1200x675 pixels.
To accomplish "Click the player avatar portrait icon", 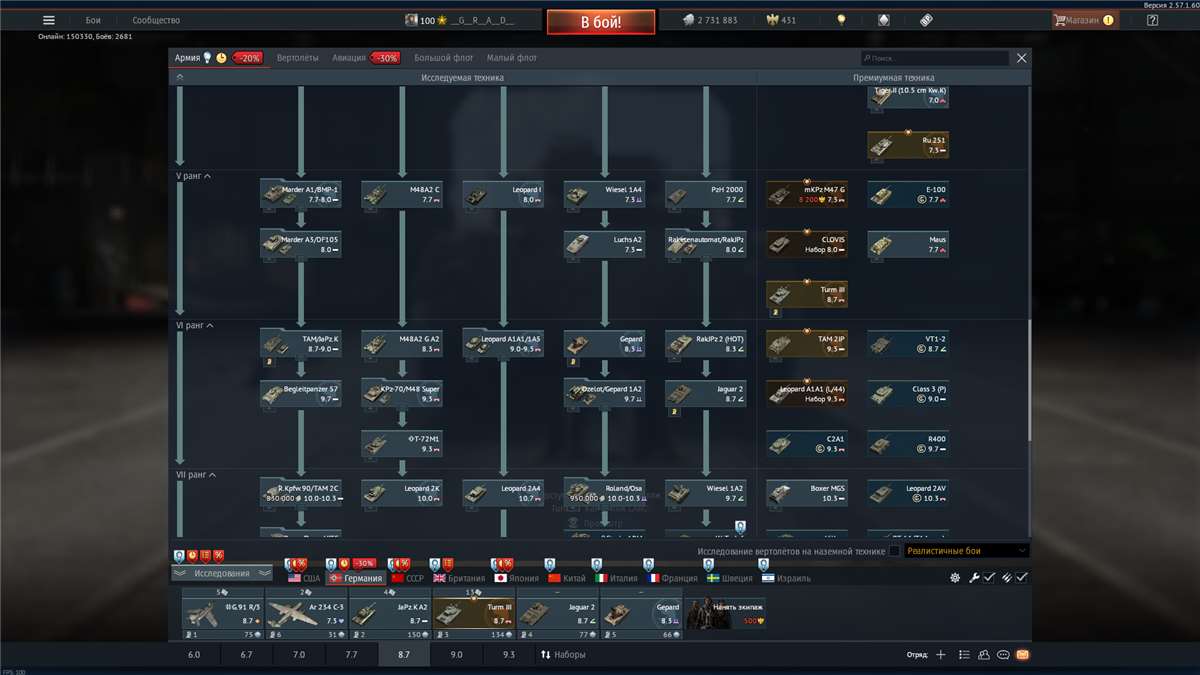I will [x=411, y=20].
